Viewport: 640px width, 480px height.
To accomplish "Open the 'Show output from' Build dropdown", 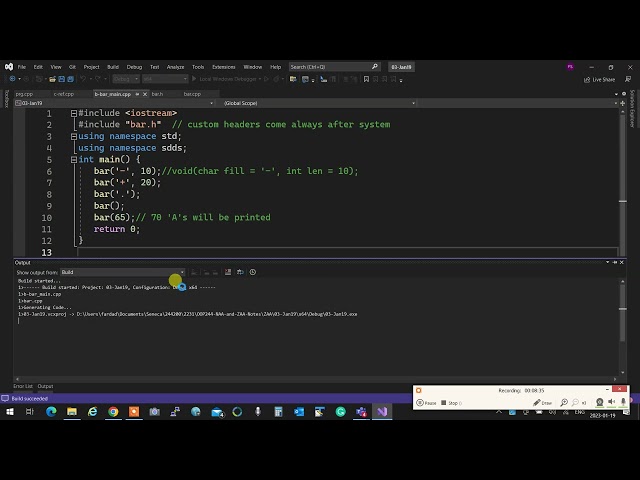I will coord(122,272).
